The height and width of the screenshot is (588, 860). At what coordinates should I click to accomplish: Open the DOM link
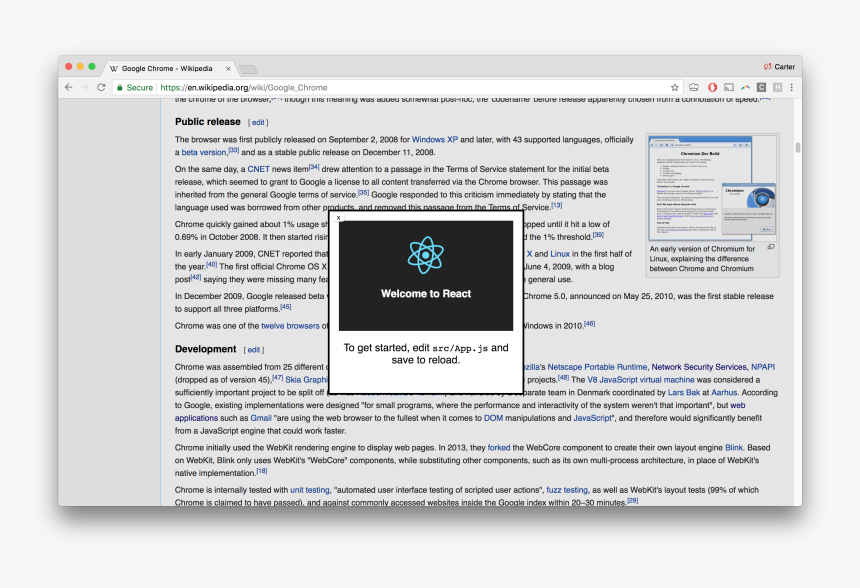493,418
